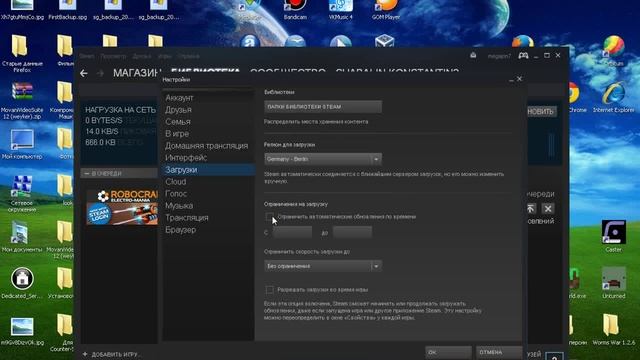Image resolution: width=640 pixels, height=360 pixels.
Task: Select Cloud settings category
Action: (x=209, y=182)
